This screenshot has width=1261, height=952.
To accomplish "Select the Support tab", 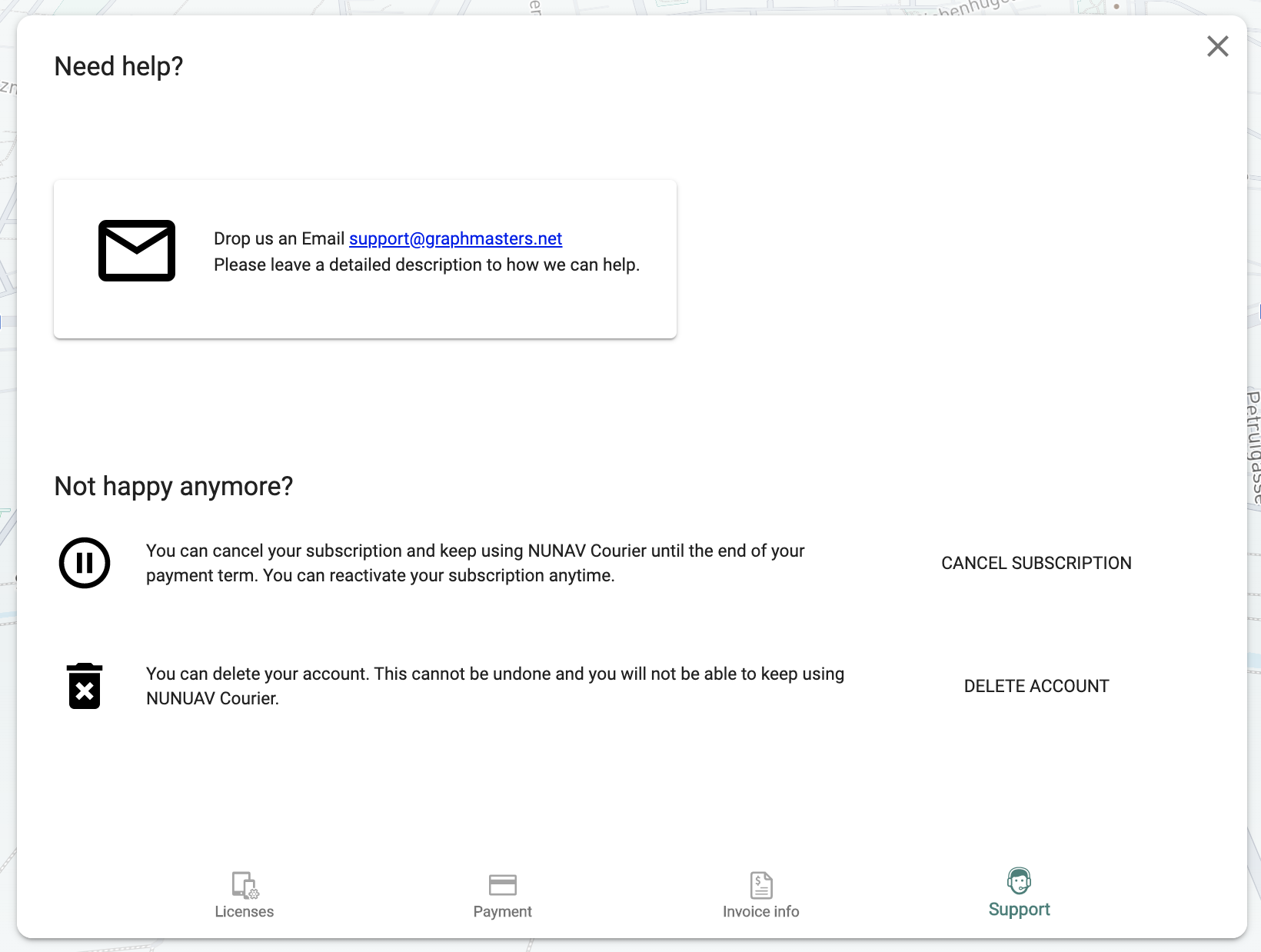I will click(x=1020, y=894).
